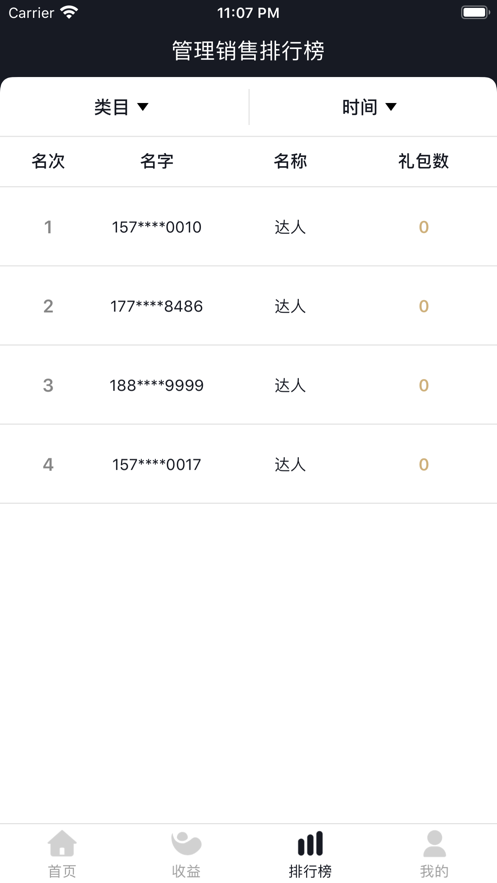
Task: Select user 177****8486 row
Action: coord(248,306)
